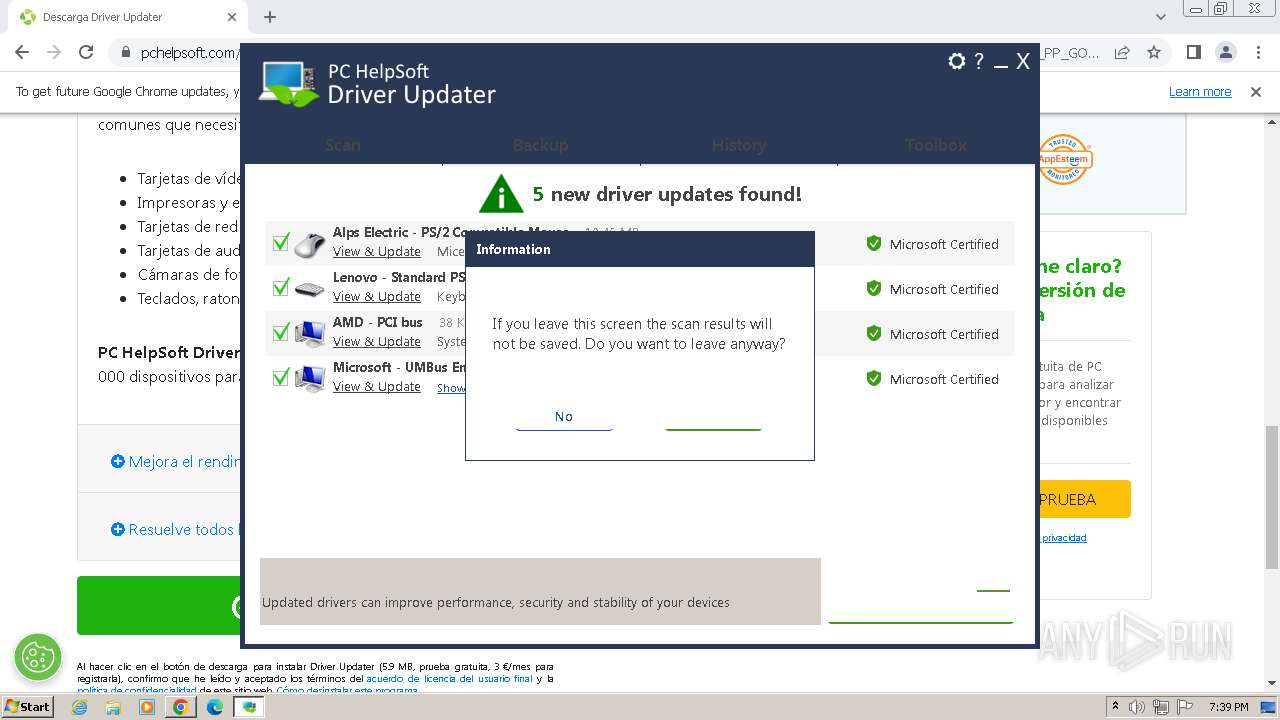
Task: Uncheck the Lenovo Standard PS driver checkbox
Action: [281, 287]
